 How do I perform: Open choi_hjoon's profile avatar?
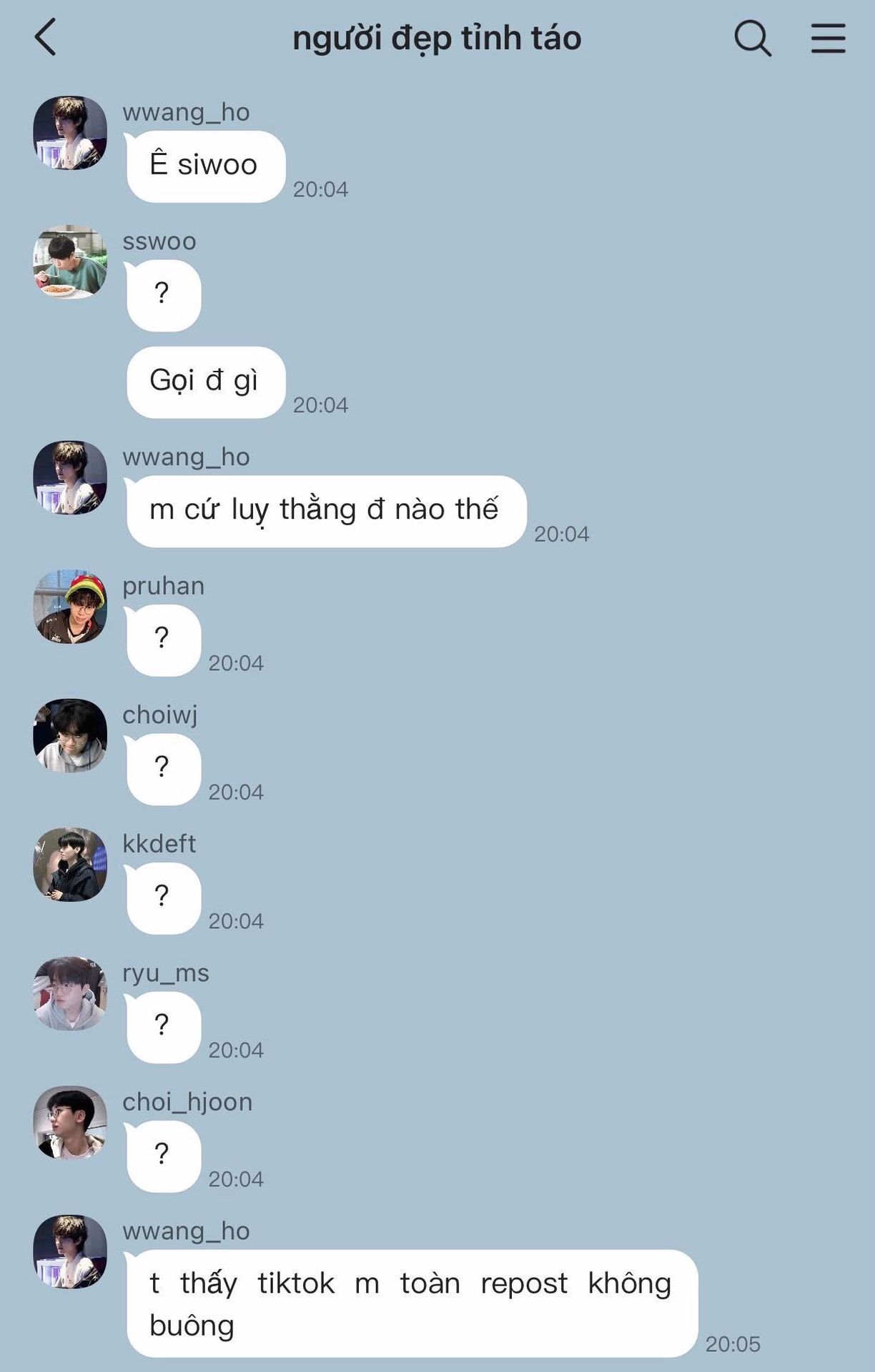(x=70, y=1123)
